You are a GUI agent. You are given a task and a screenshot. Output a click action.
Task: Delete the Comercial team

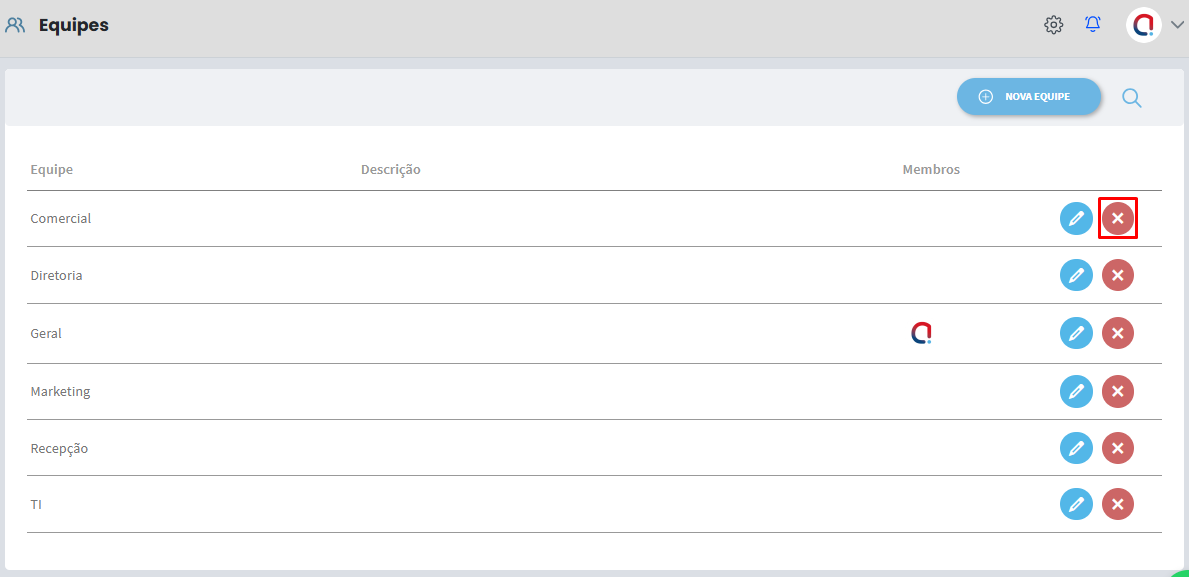pyautogui.click(x=1118, y=218)
